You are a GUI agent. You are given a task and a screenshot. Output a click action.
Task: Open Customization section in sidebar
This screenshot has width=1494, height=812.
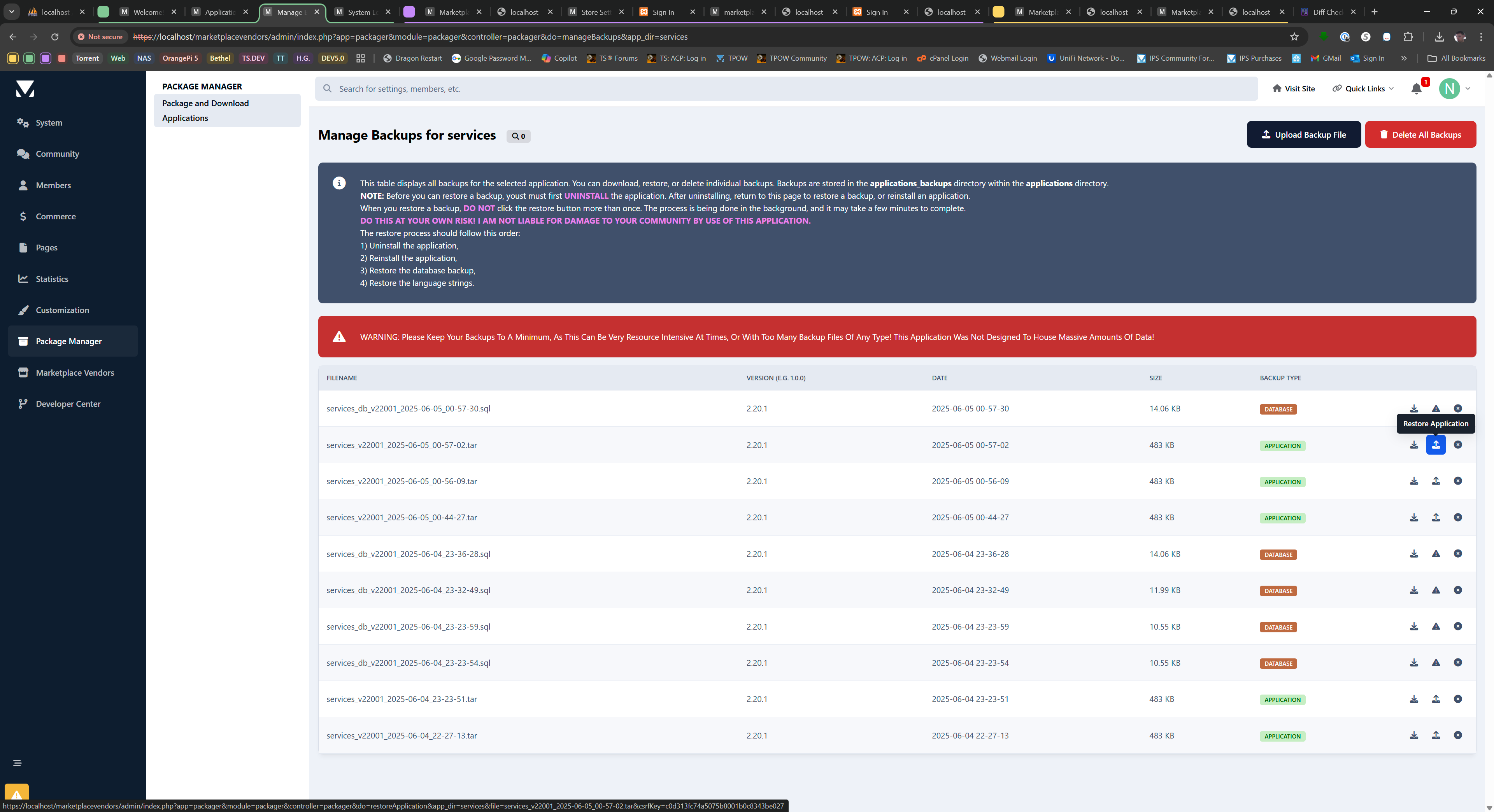pos(72,310)
